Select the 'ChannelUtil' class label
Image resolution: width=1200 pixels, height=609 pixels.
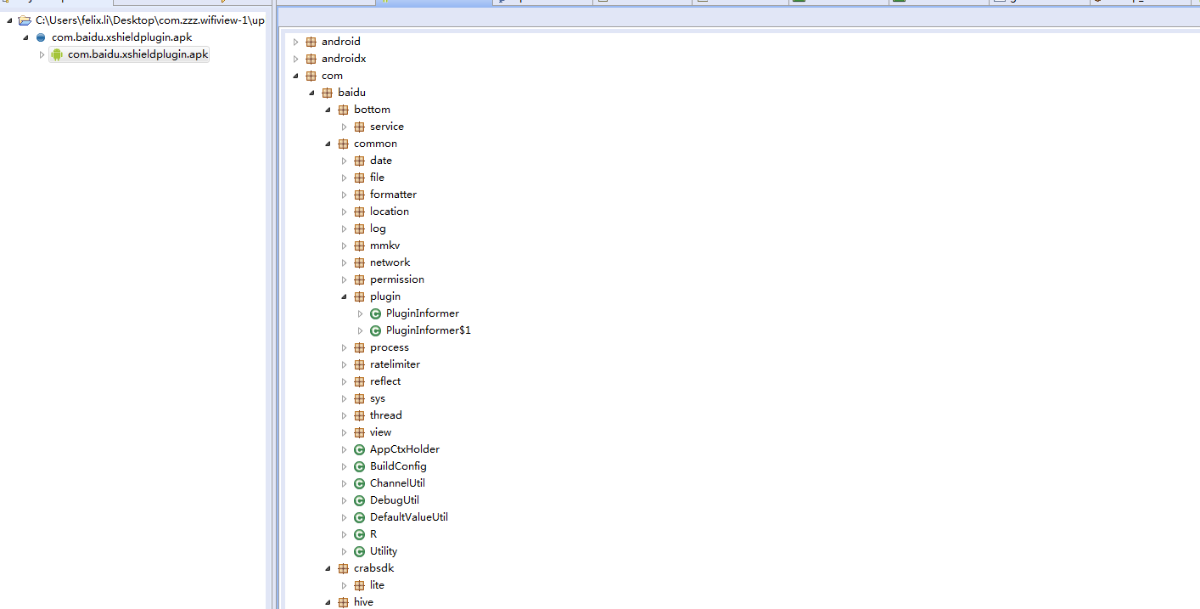397,484
